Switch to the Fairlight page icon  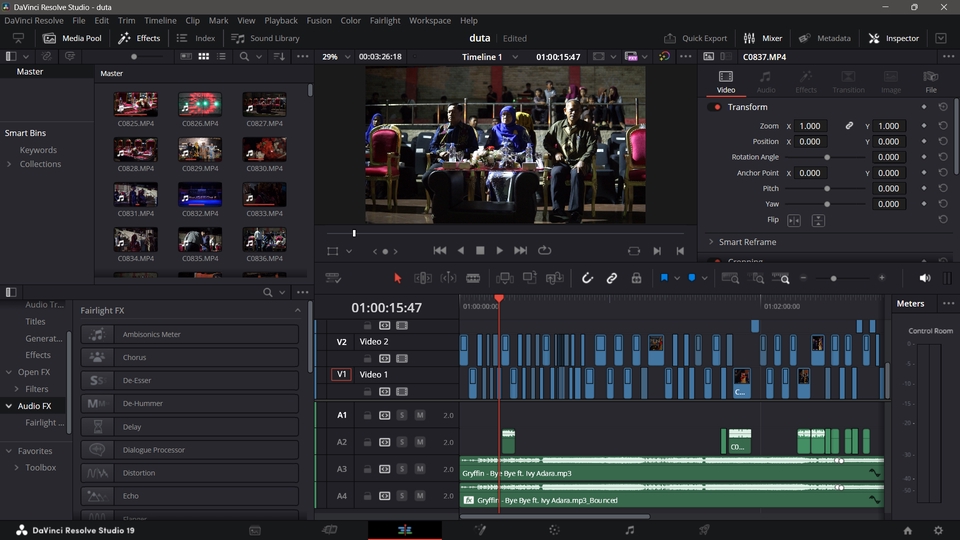[x=629, y=530]
